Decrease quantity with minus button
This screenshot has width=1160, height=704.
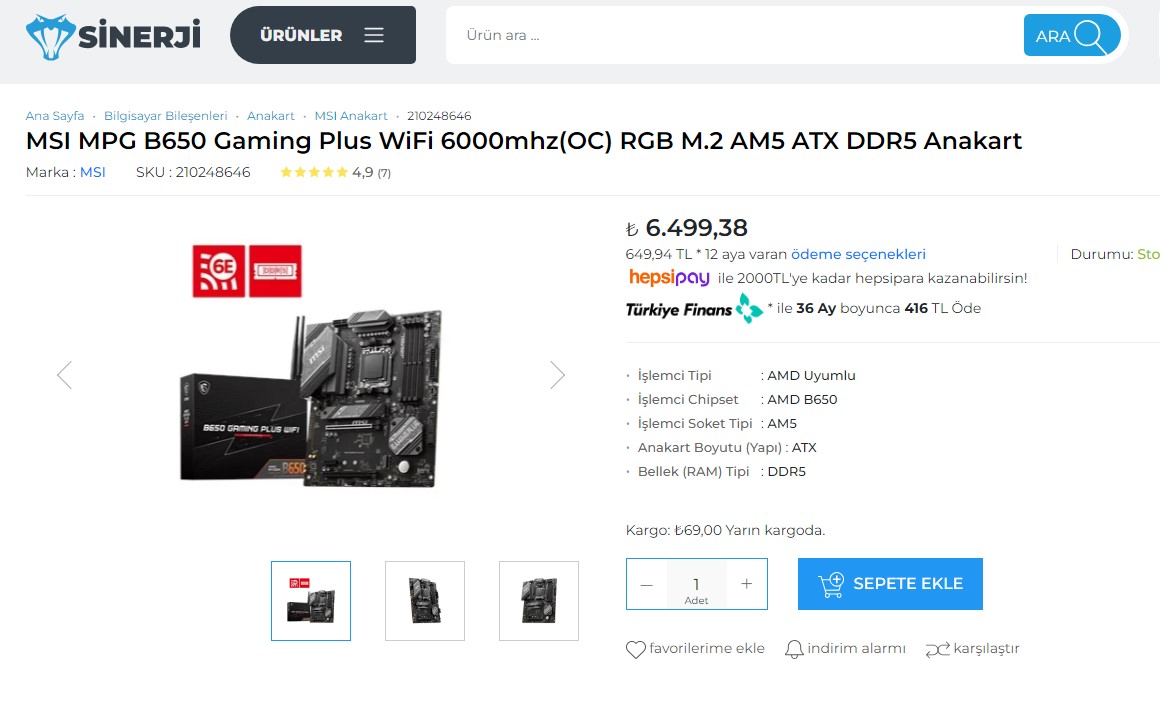(647, 584)
